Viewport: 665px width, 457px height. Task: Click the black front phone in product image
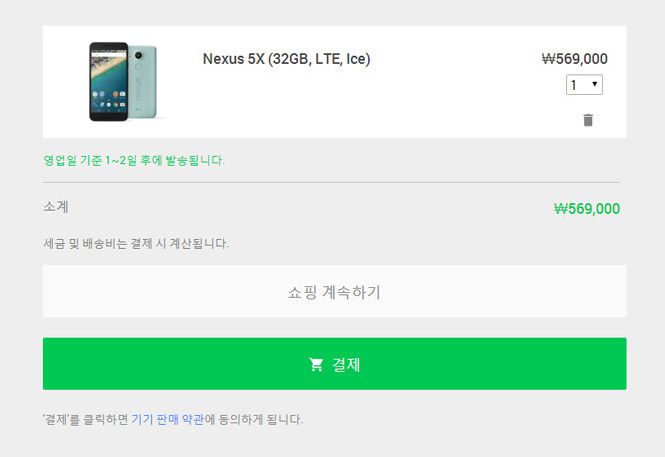pos(109,81)
